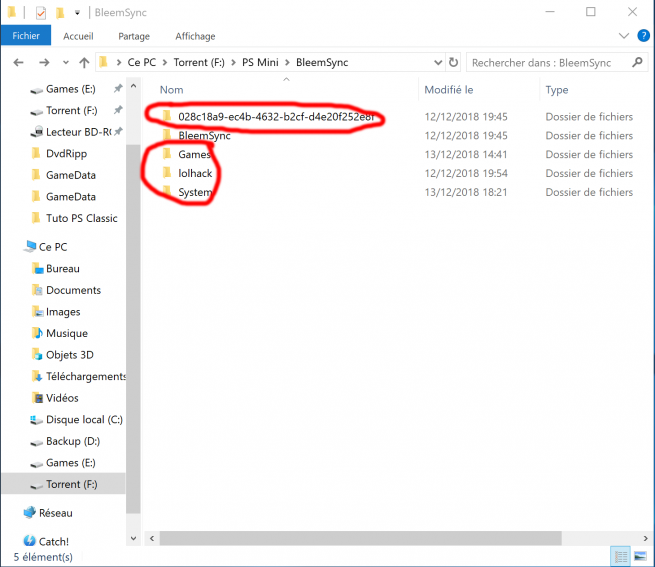Viewport: 655px width, 567px height.
Task: Click the New folder icon in title bar
Action: pos(60,13)
